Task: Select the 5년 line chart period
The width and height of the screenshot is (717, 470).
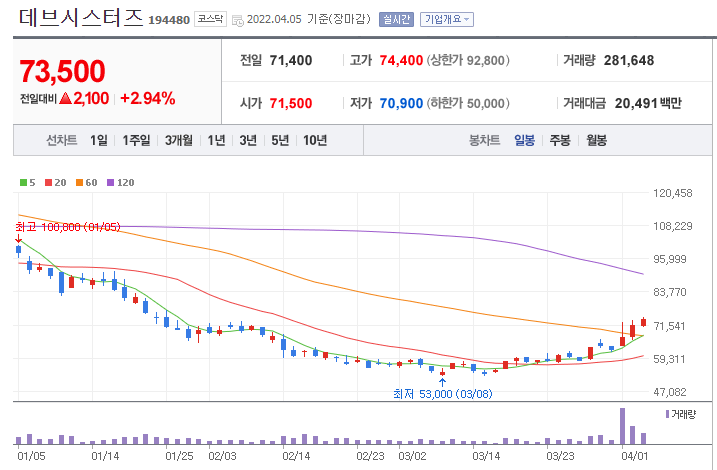Action: click(280, 140)
